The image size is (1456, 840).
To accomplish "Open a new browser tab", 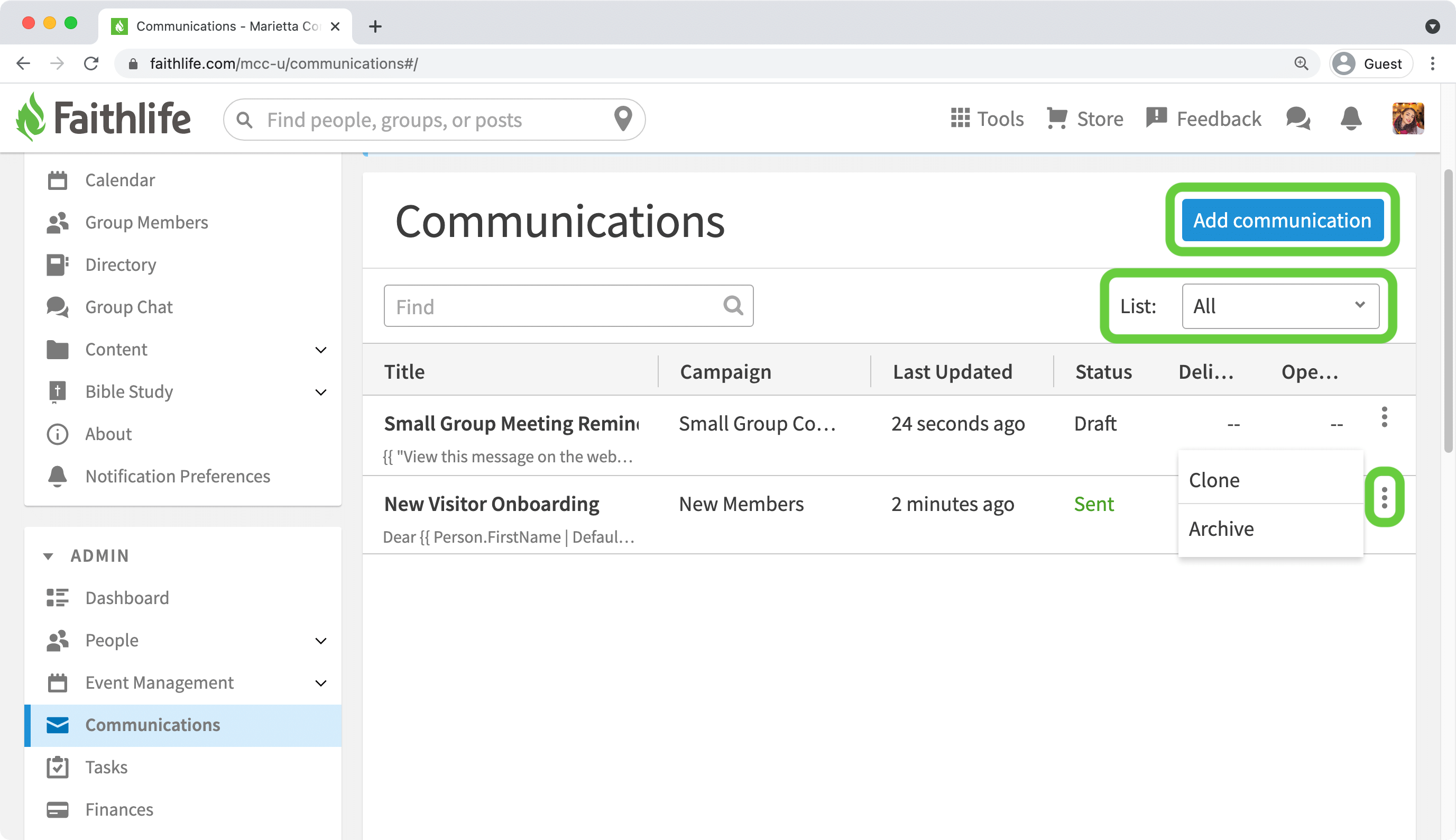I will point(375,26).
